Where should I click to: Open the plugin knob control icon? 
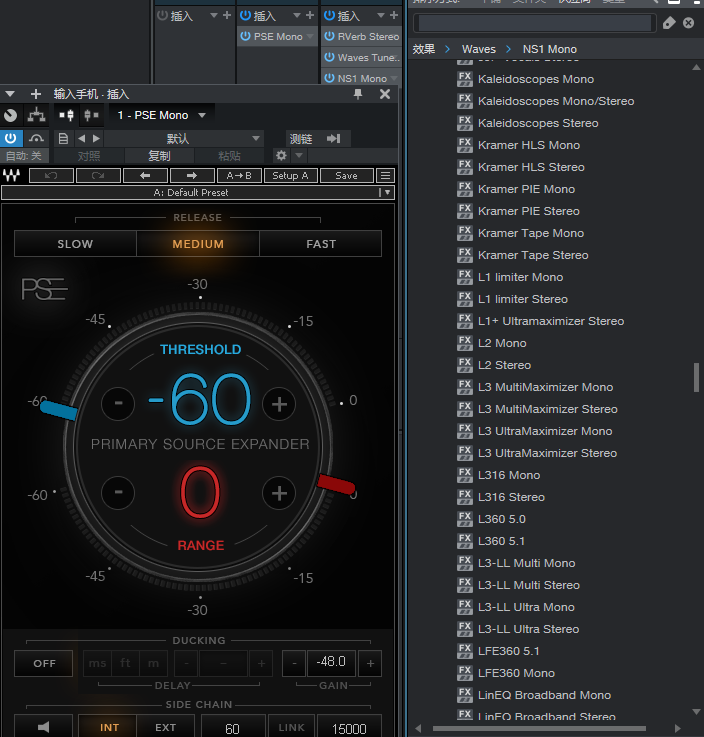(x=10, y=115)
